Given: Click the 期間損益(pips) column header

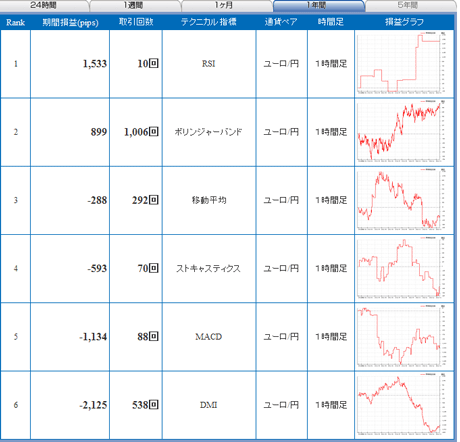Looking at the screenshot, I should click(x=70, y=22).
